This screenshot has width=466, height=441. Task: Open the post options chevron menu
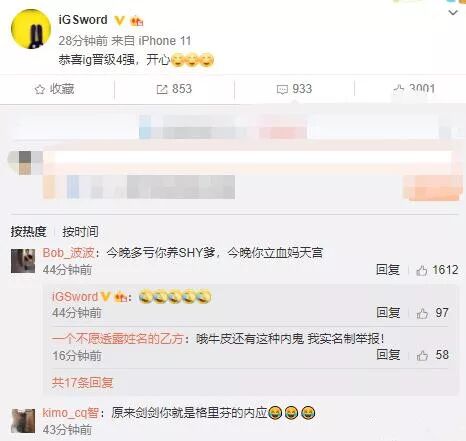click(x=453, y=13)
